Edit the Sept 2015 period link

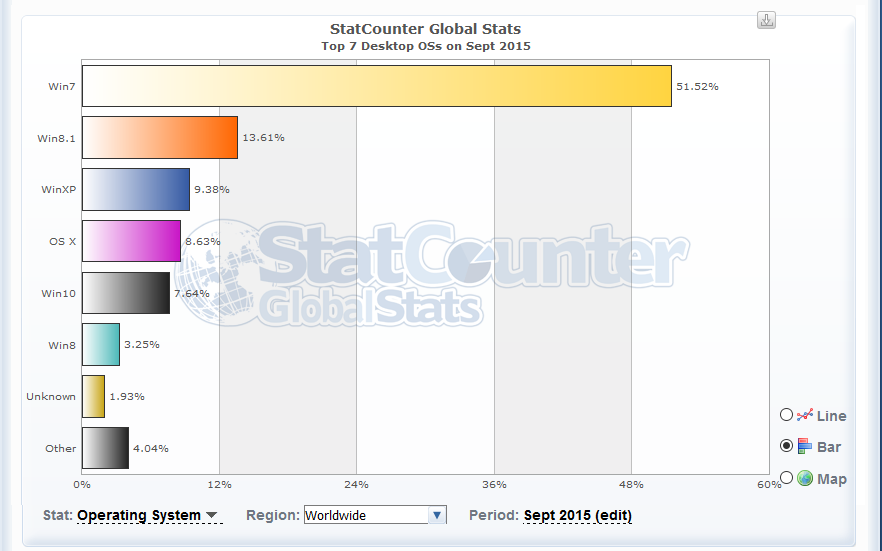tap(578, 516)
